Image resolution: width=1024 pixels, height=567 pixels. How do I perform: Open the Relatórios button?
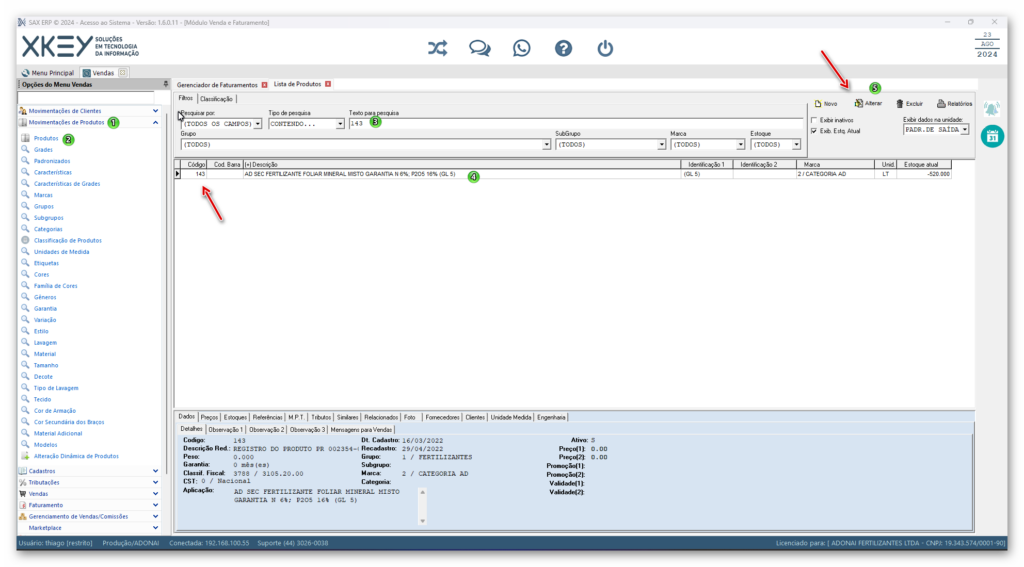coord(954,104)
